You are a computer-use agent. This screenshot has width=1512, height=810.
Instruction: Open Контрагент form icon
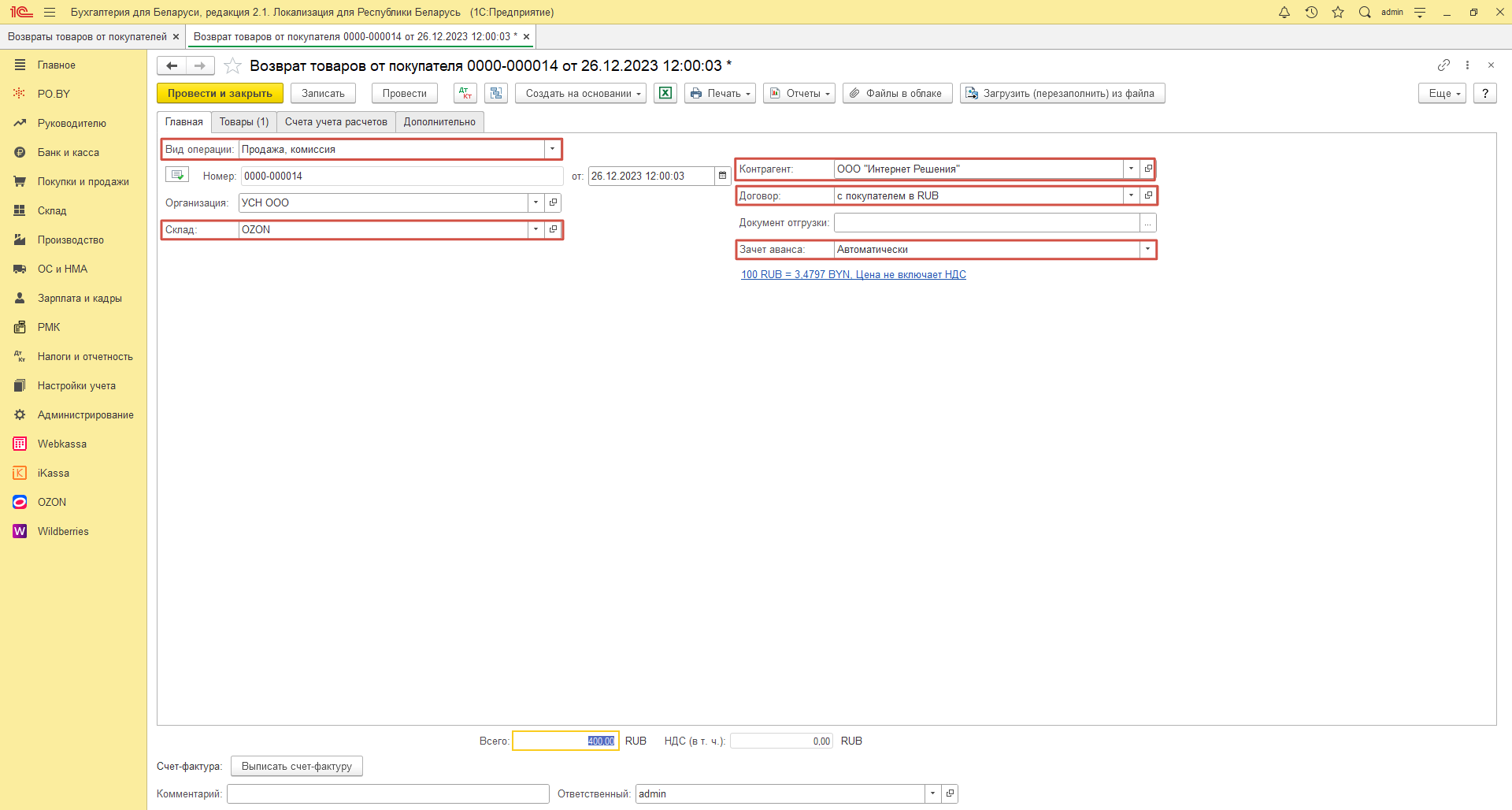pos(1148,169)
